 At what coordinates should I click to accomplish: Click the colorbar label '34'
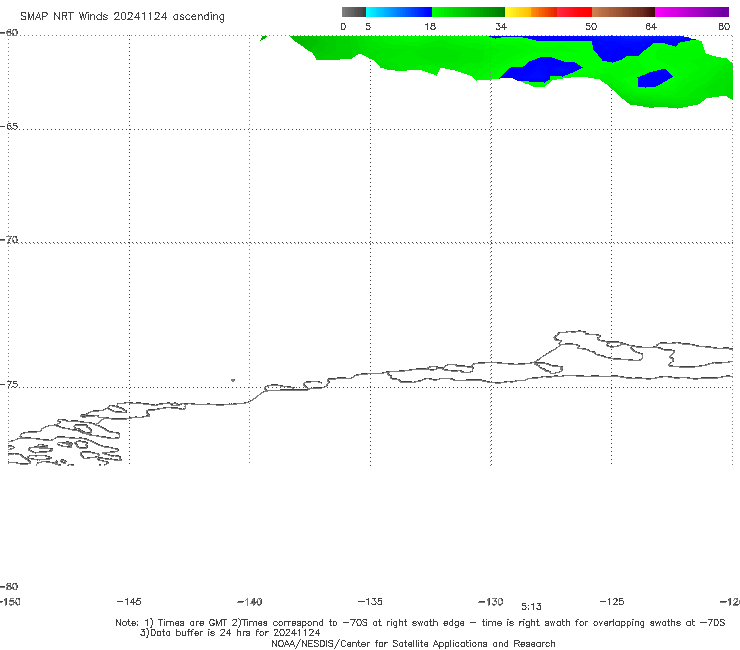click(501, 26)
